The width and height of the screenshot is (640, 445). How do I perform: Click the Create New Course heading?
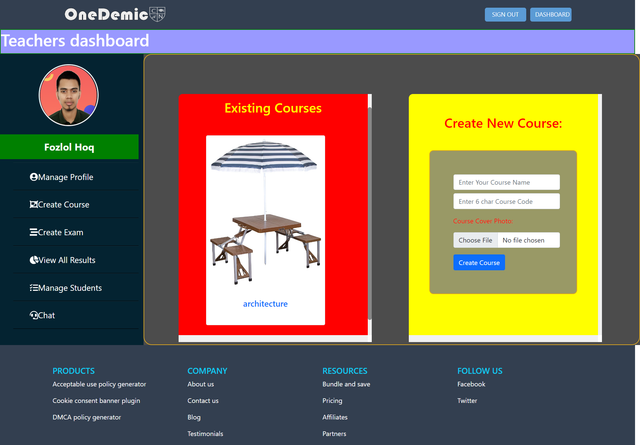(x=503, y=123)
